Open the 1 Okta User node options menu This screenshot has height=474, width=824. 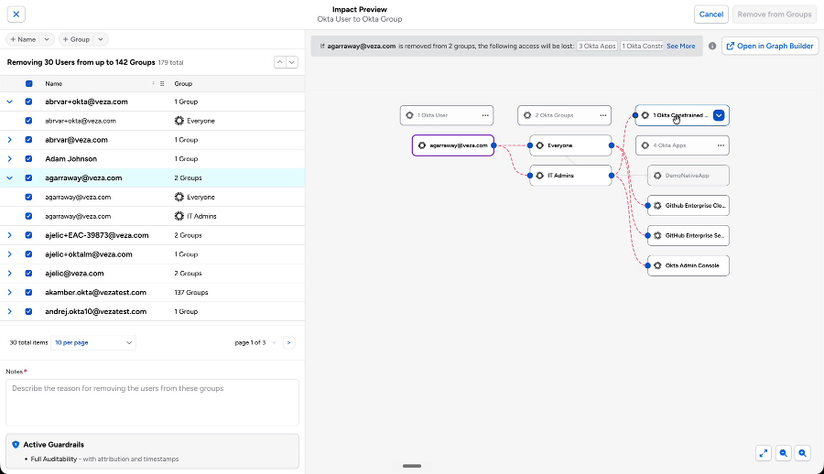pyautogui.click(x=485, y=115)
